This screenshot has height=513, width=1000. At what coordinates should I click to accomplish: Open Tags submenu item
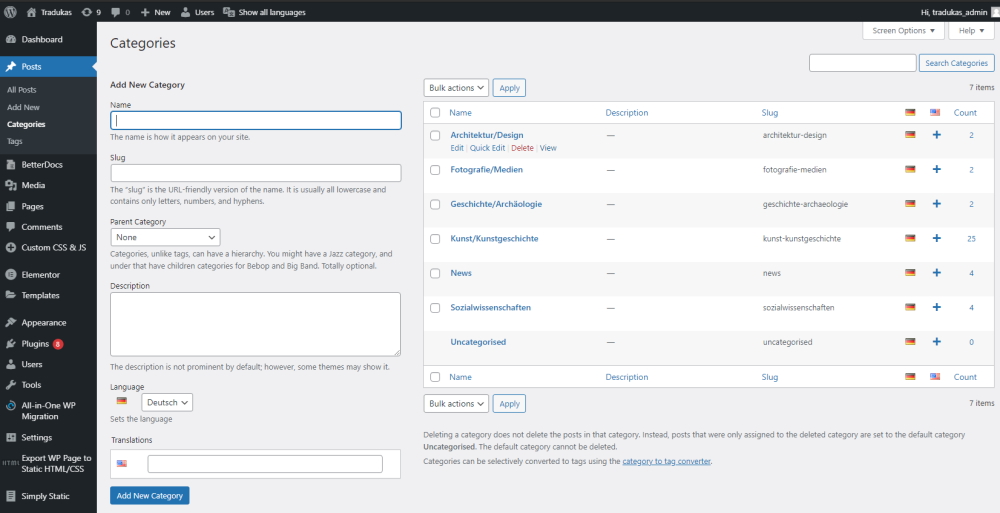pyautogui.click(x=15, y=141)
